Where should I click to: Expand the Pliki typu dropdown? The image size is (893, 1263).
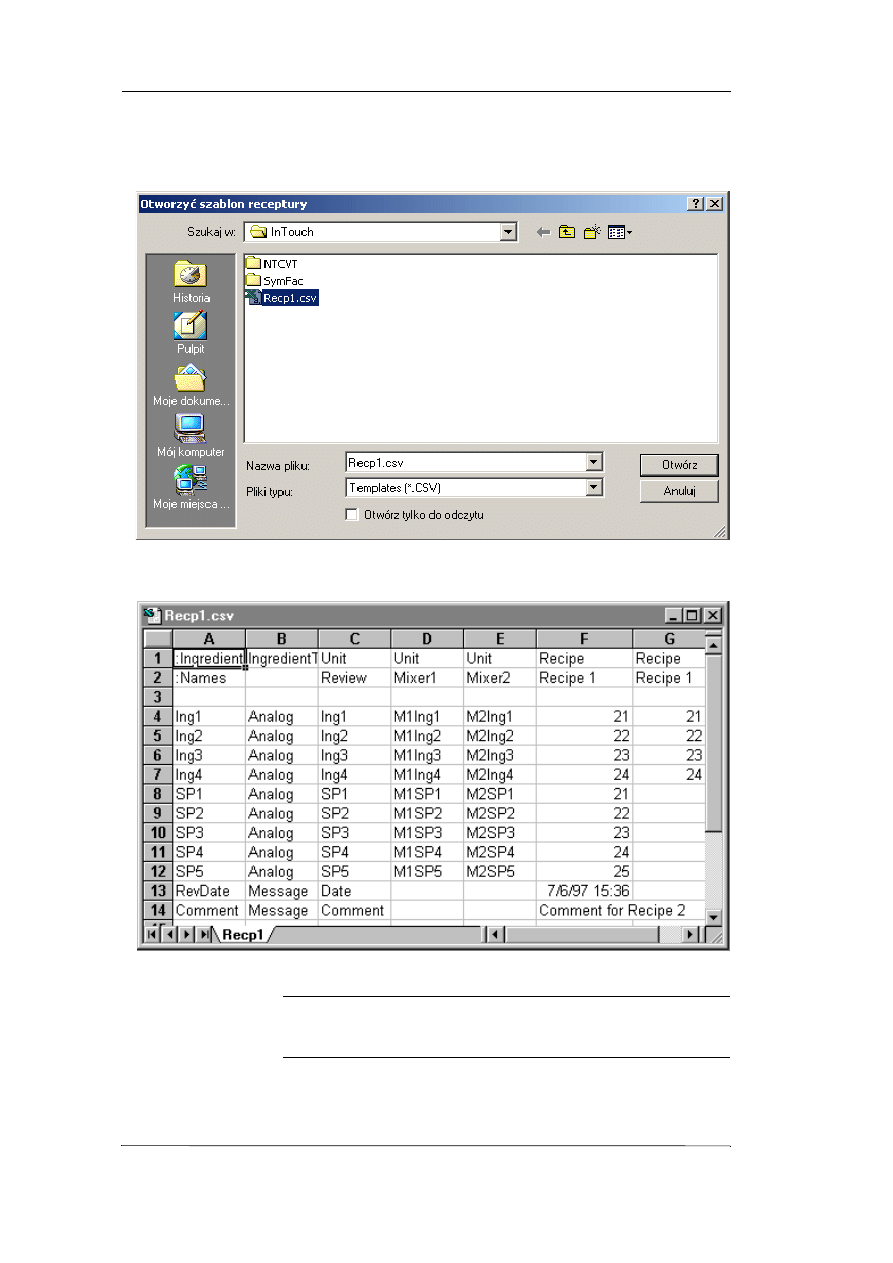tap(595, 488)
